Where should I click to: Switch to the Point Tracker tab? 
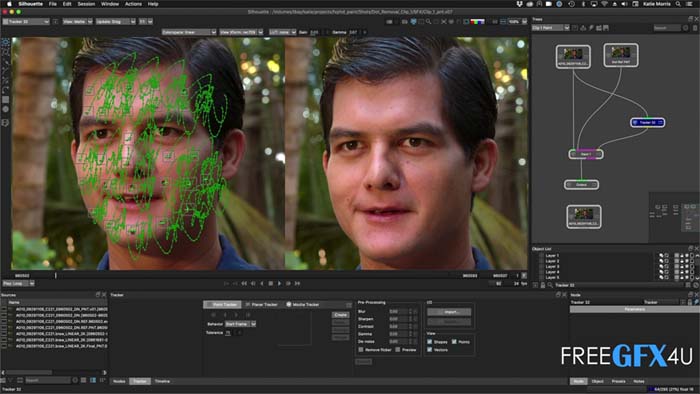pyautogui.click(x=222, y=304)
